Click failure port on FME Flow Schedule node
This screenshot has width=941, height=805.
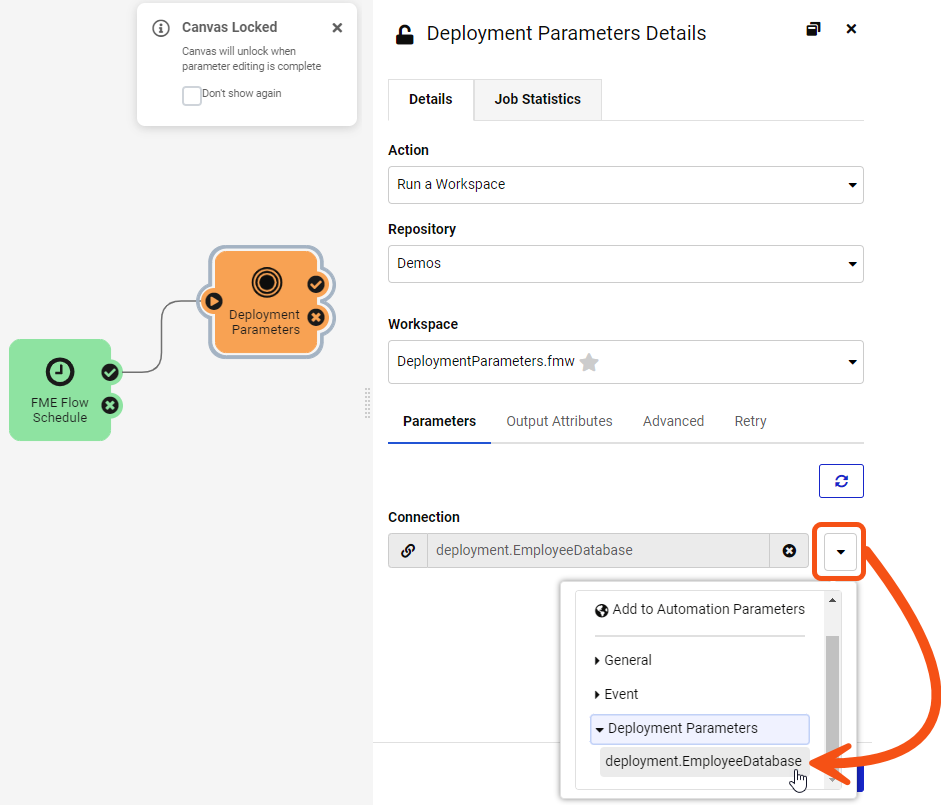(x=110, y=405)
